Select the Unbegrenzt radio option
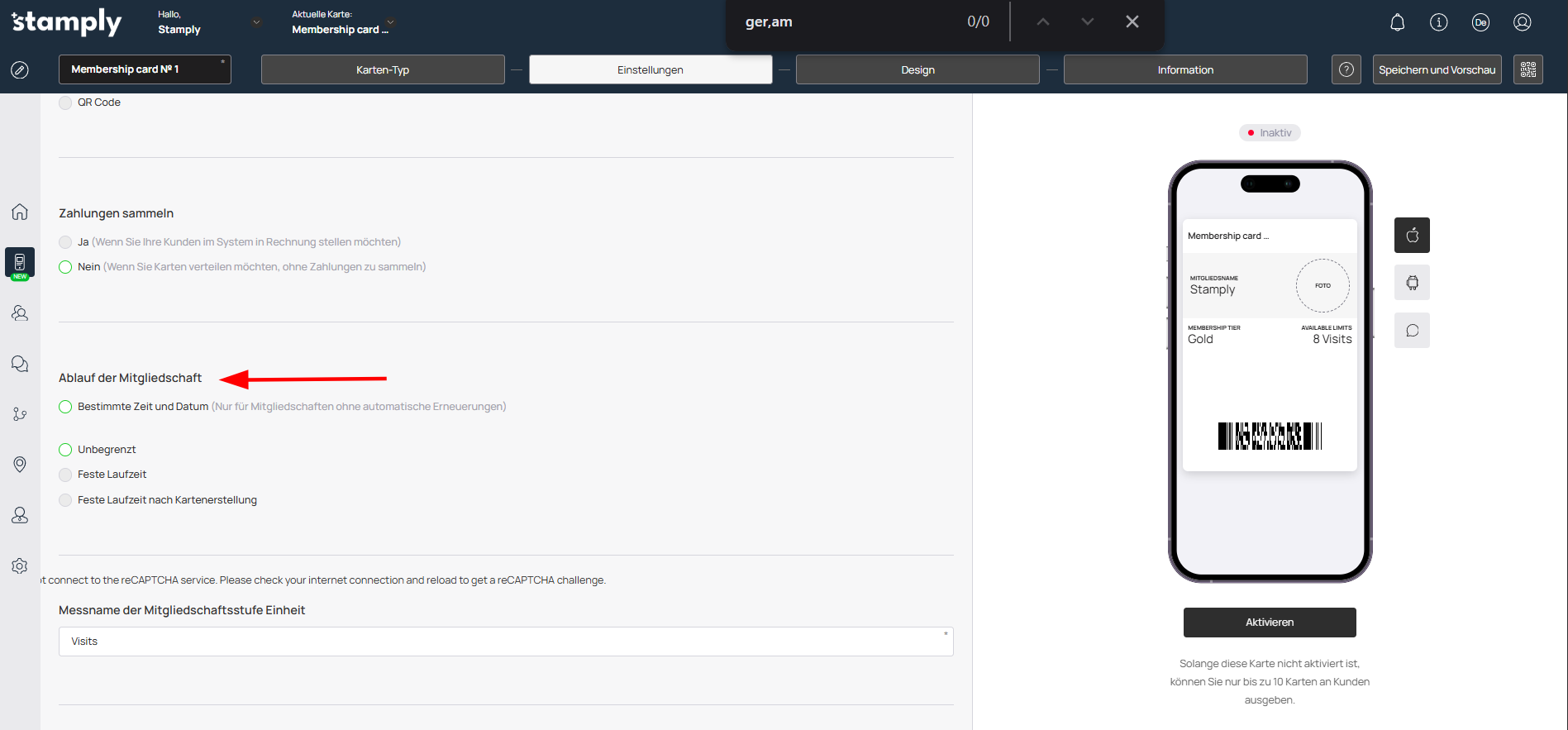 (65, 450)
